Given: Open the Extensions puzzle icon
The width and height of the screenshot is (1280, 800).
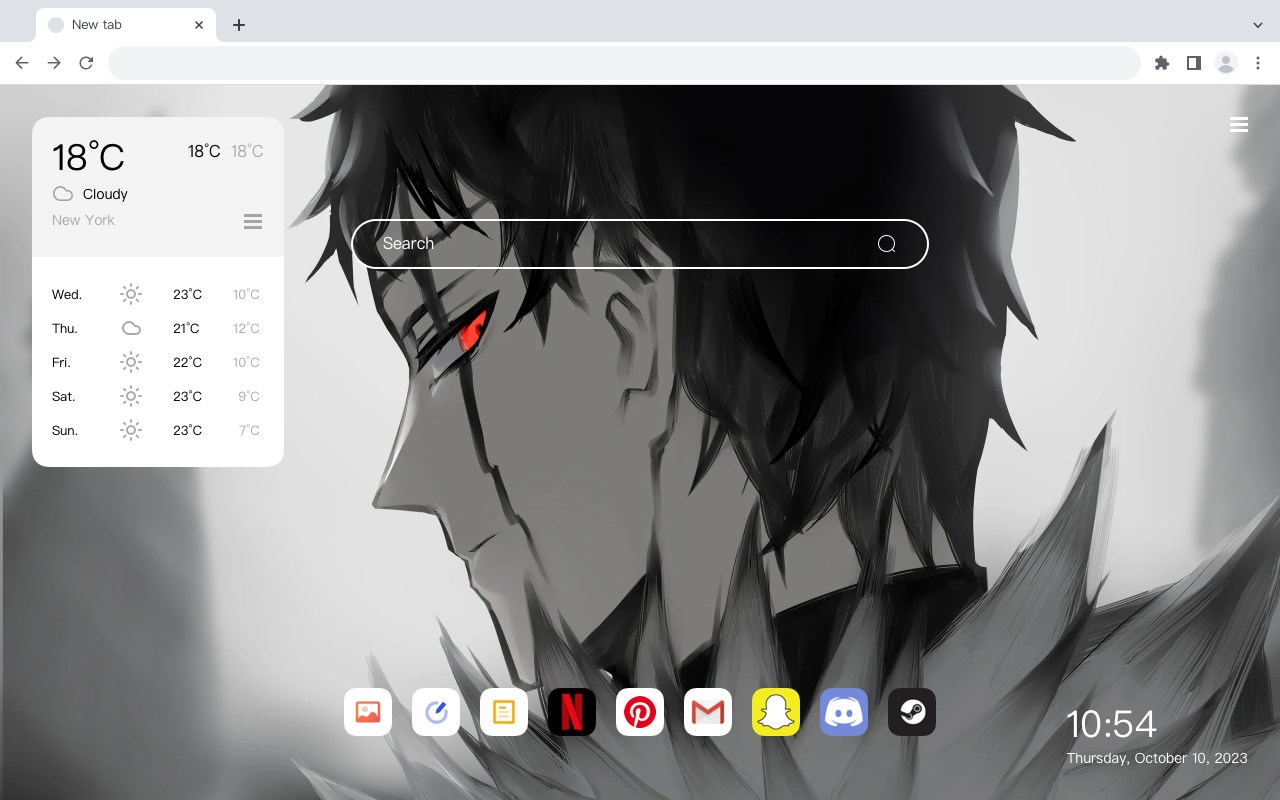Looking at the screenshot, I should point(1161,63).
